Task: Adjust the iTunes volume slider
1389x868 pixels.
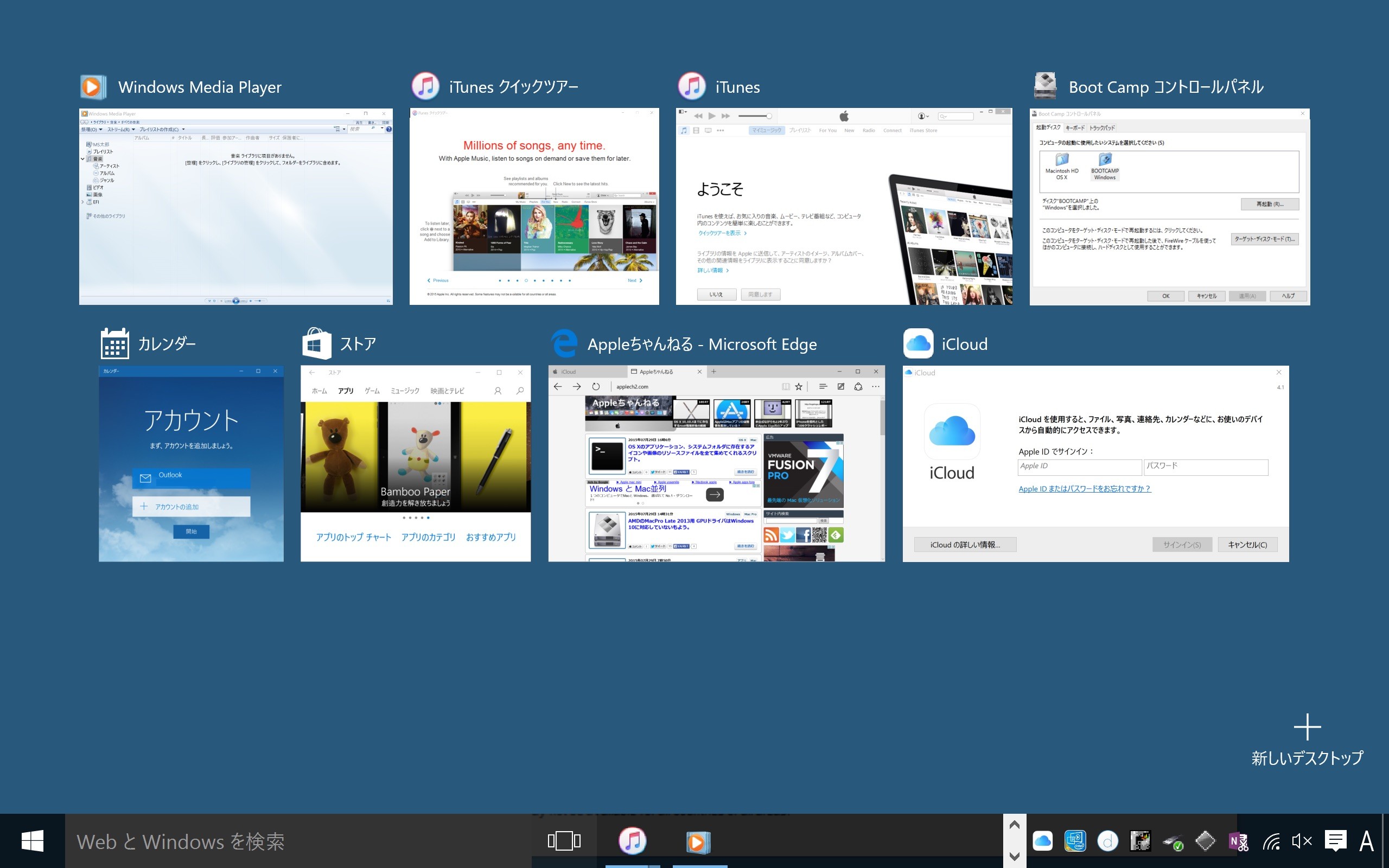Action: click(x=755, y=116)
